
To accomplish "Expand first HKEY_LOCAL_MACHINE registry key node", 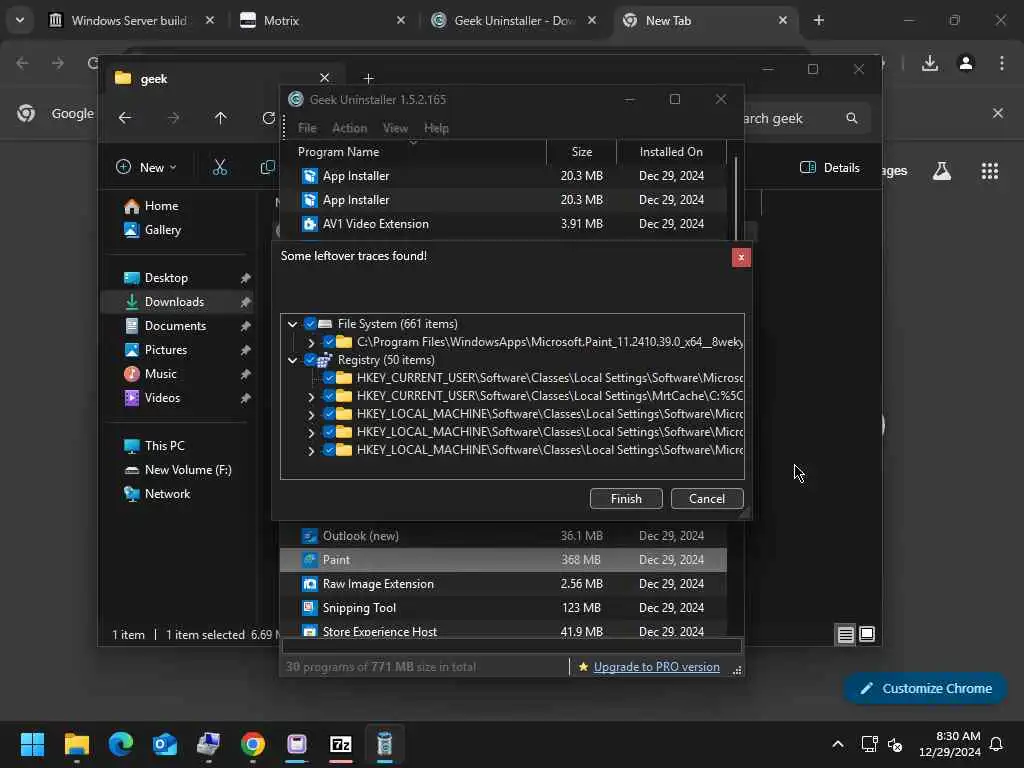I will tap(311, 414).
